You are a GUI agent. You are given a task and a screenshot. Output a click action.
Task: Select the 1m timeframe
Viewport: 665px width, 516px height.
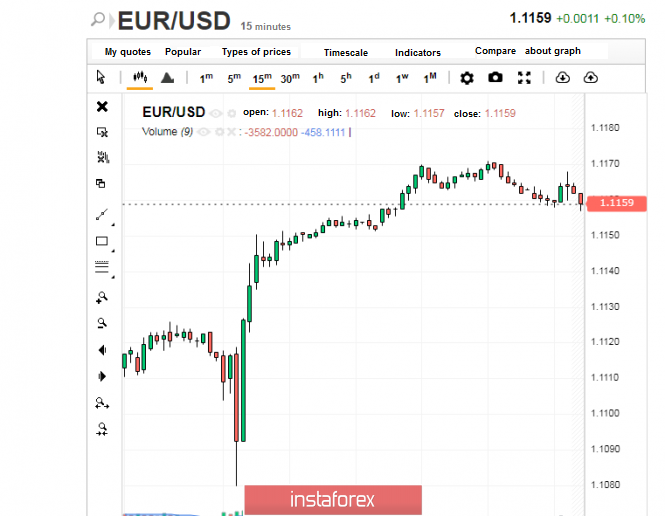click(206, 78)
